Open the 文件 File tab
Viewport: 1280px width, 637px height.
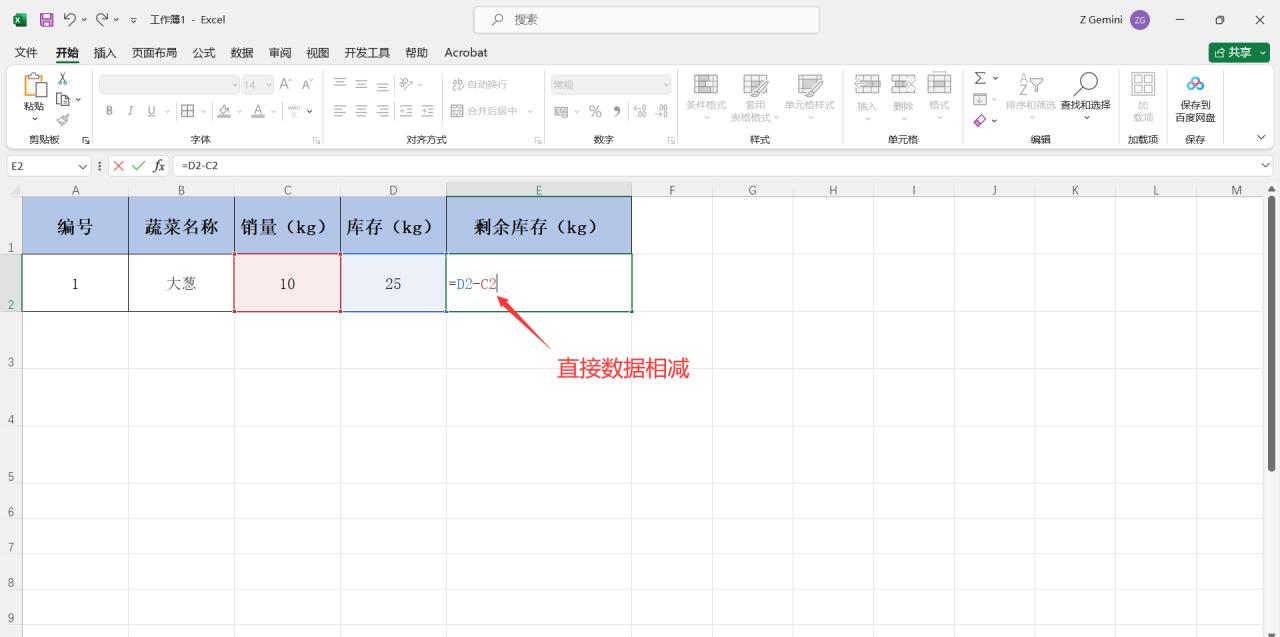26,52
